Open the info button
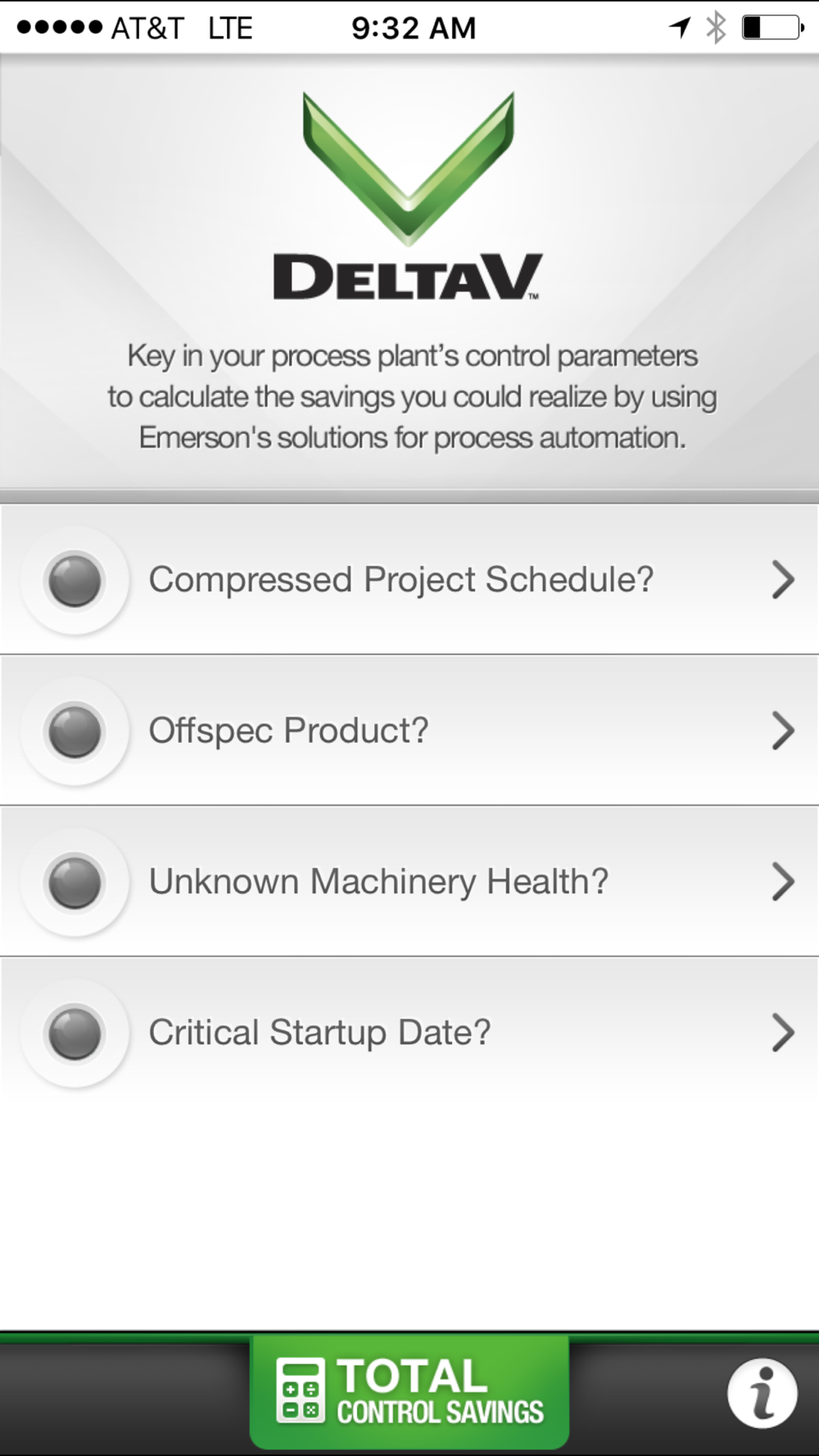 [x=762, y=1393]
